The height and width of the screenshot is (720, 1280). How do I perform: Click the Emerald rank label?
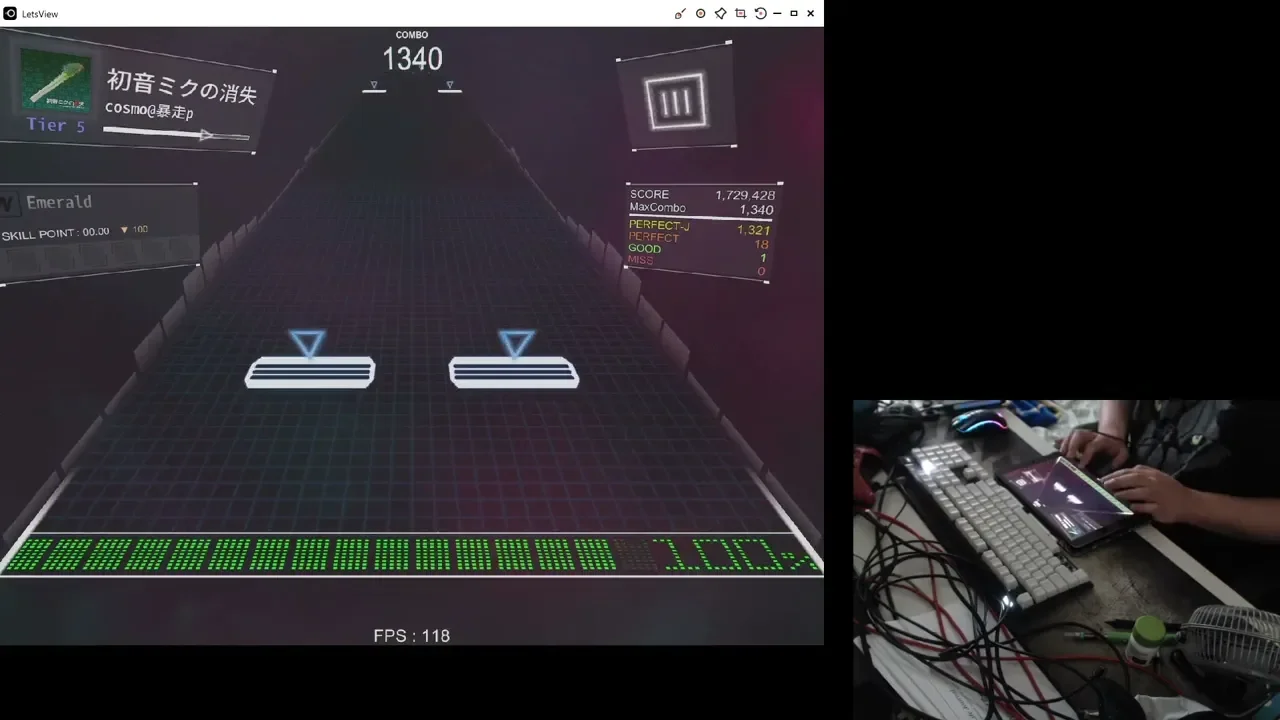(59, 202)
